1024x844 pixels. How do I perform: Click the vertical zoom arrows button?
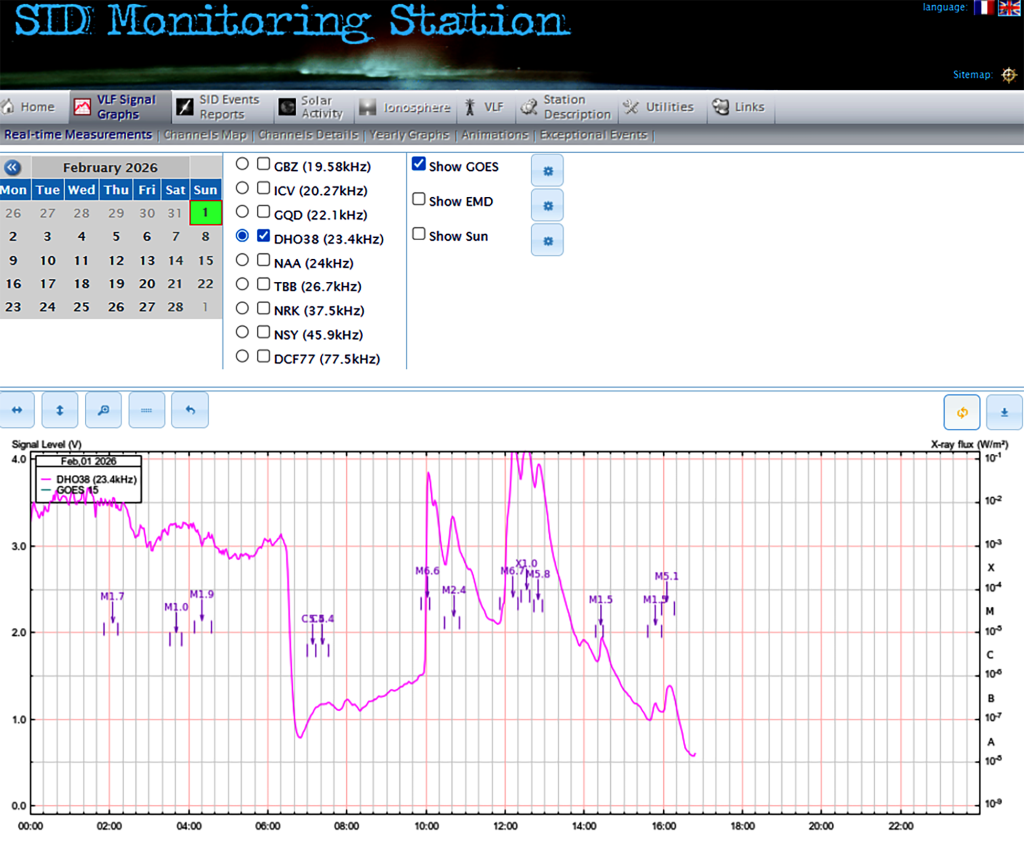(60, 410)
